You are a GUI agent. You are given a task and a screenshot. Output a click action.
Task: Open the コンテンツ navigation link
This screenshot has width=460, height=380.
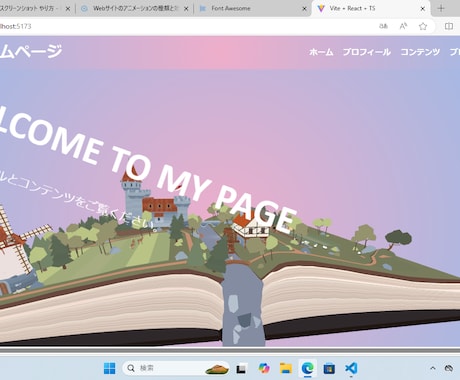[420, 52]
